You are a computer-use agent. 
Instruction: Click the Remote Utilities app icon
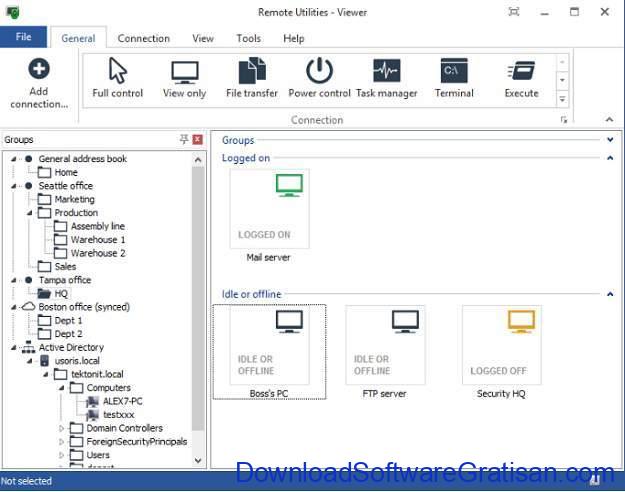13,12
